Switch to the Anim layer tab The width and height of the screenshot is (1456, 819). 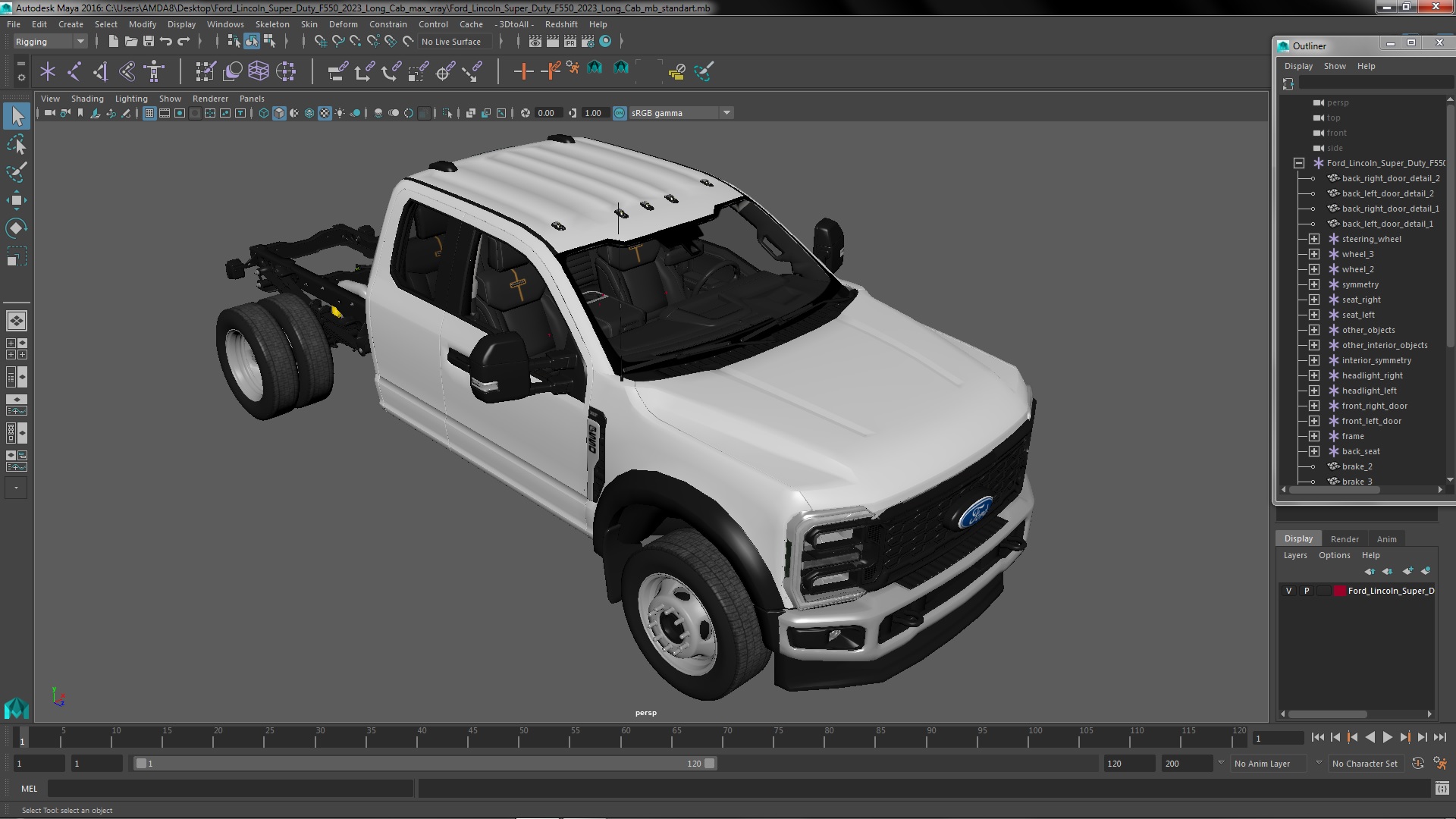(x=1386, y=539)
